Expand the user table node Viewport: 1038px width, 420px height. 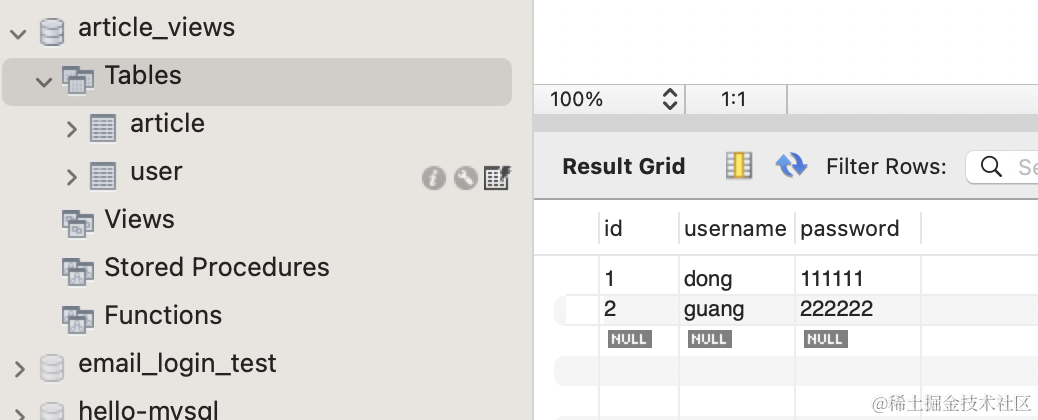(71, 177)
